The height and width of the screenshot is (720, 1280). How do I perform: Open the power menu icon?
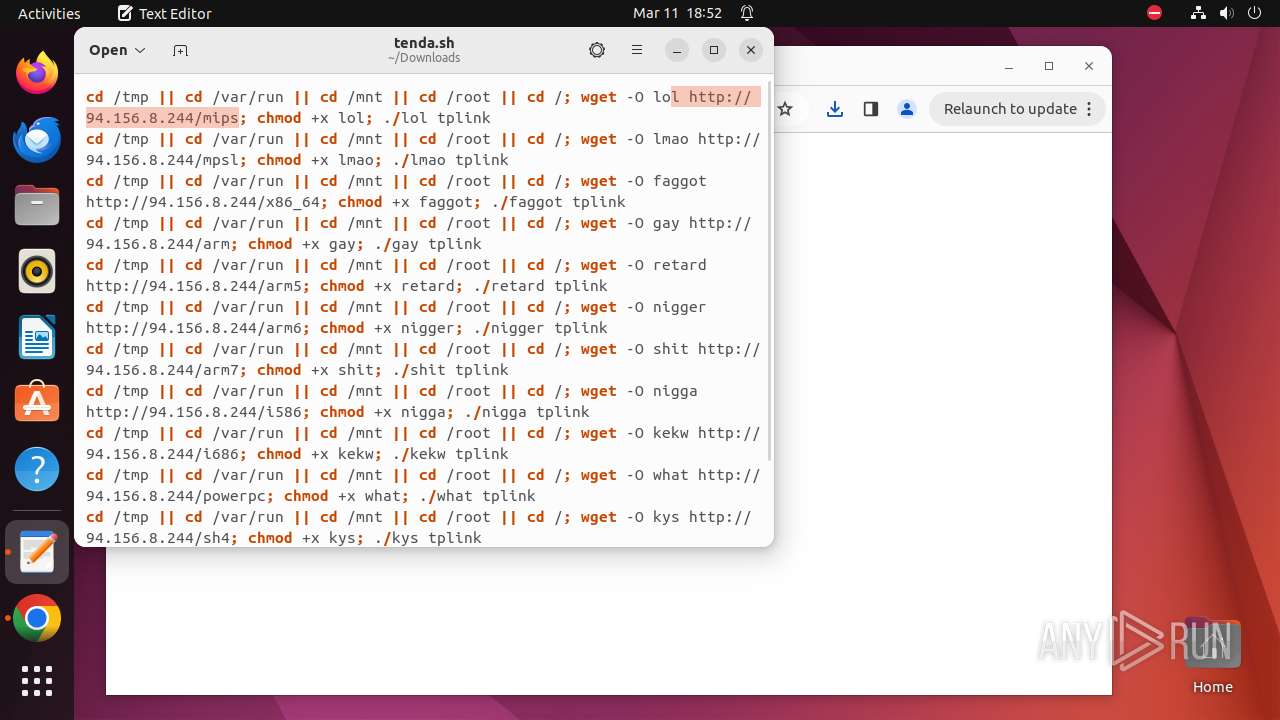pos(1254,13)
